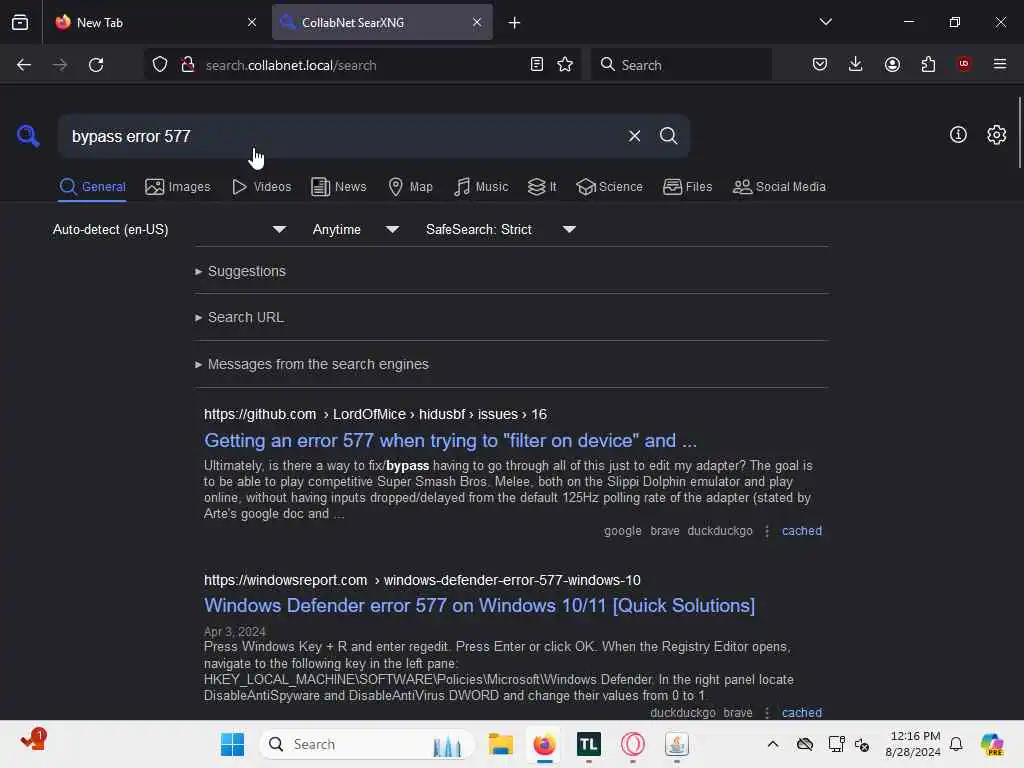
Task: Focus the SearXNG query input field
Action: [x=343, y=136]
